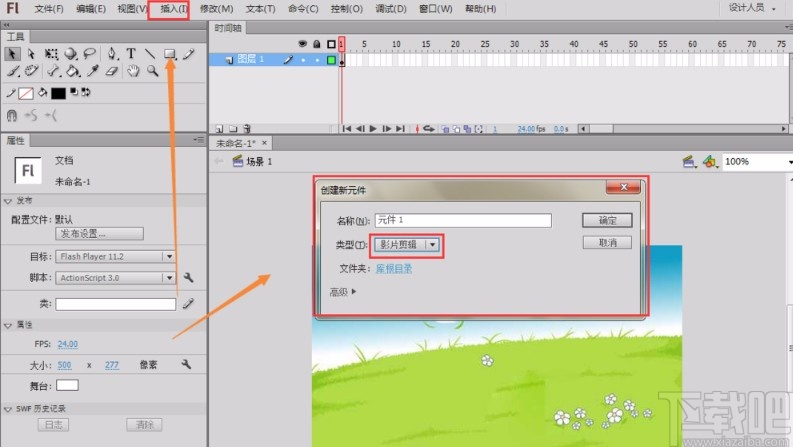The height and width of the screenshot is (447, 793).
Task: Select the Eraser tool
Action: coord(112,71)
